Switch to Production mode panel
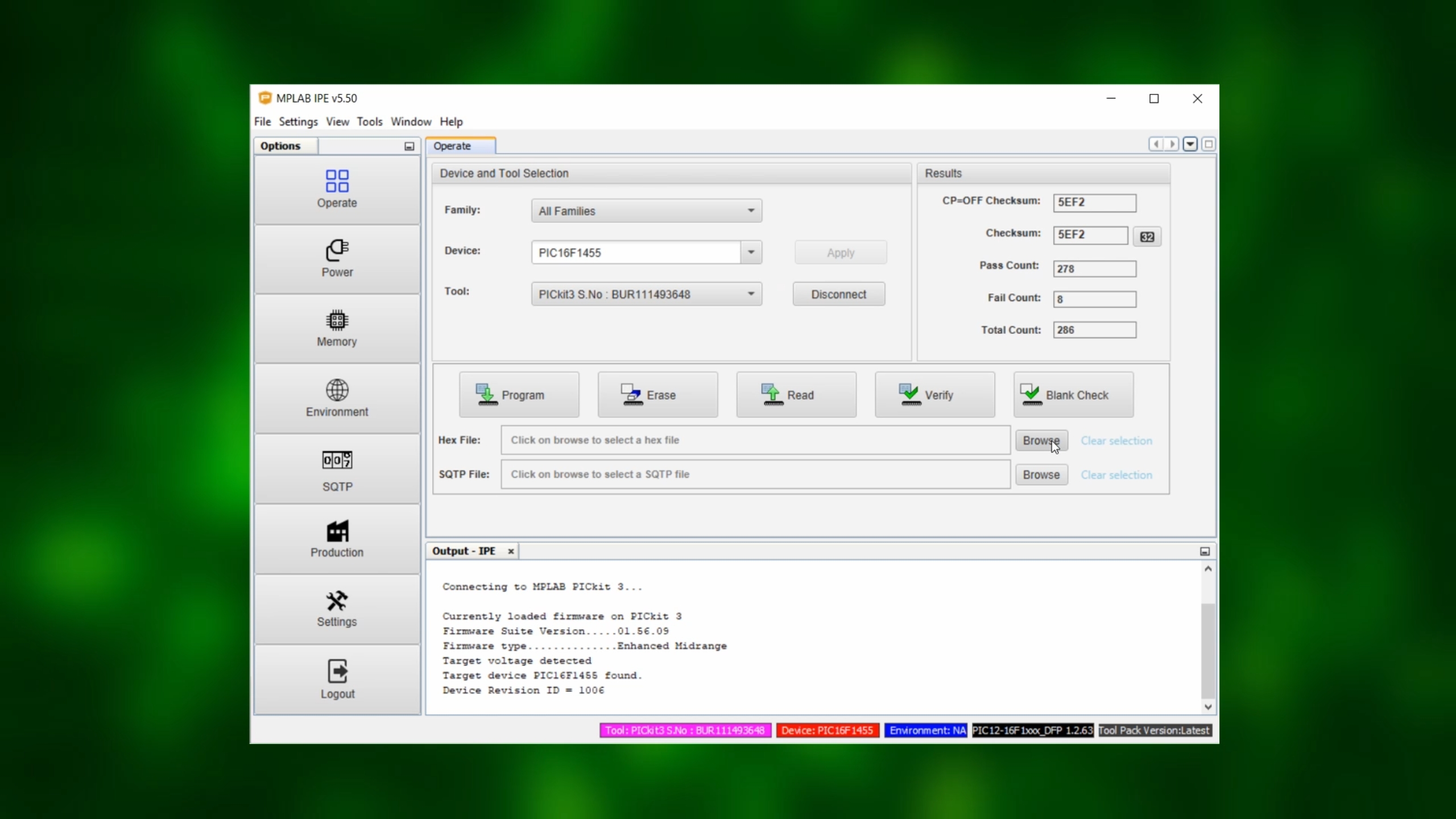The height and width of the screenshot is (819, 1456). [x=337, y=539]
